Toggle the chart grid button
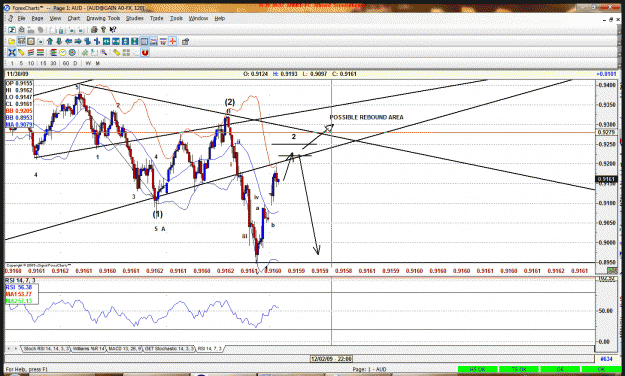The image size is (625, 376). (x=144, y=41)
